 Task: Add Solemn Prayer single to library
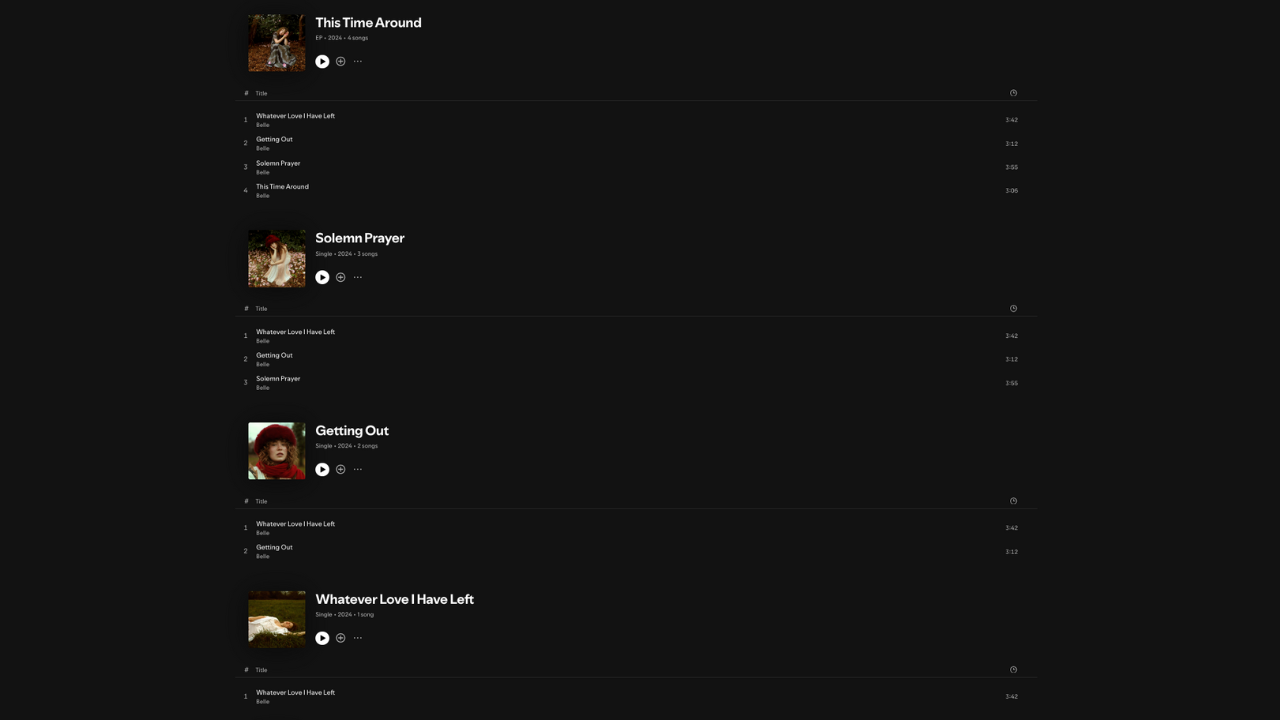(341, 278)
